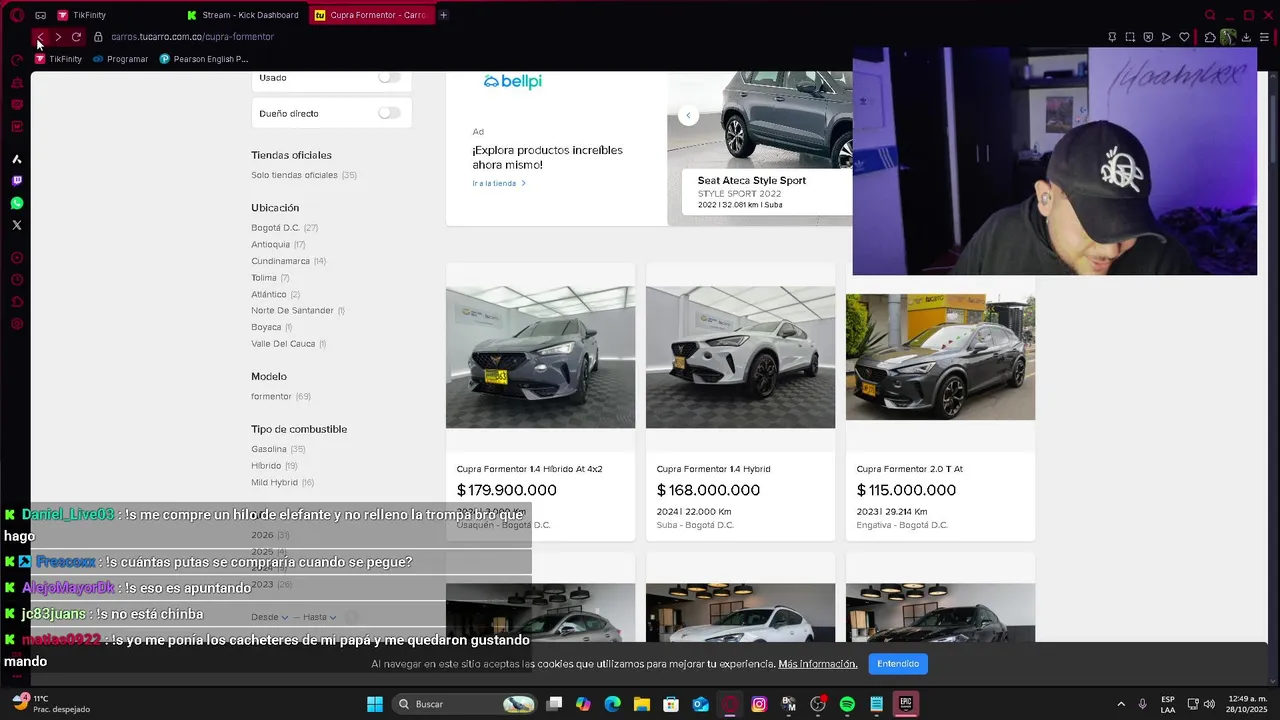Open taskbar clock showing 12:49 a. m.
Image resolution: width=1280 pixels, height=720 pixels.
tap(1245, 704)
